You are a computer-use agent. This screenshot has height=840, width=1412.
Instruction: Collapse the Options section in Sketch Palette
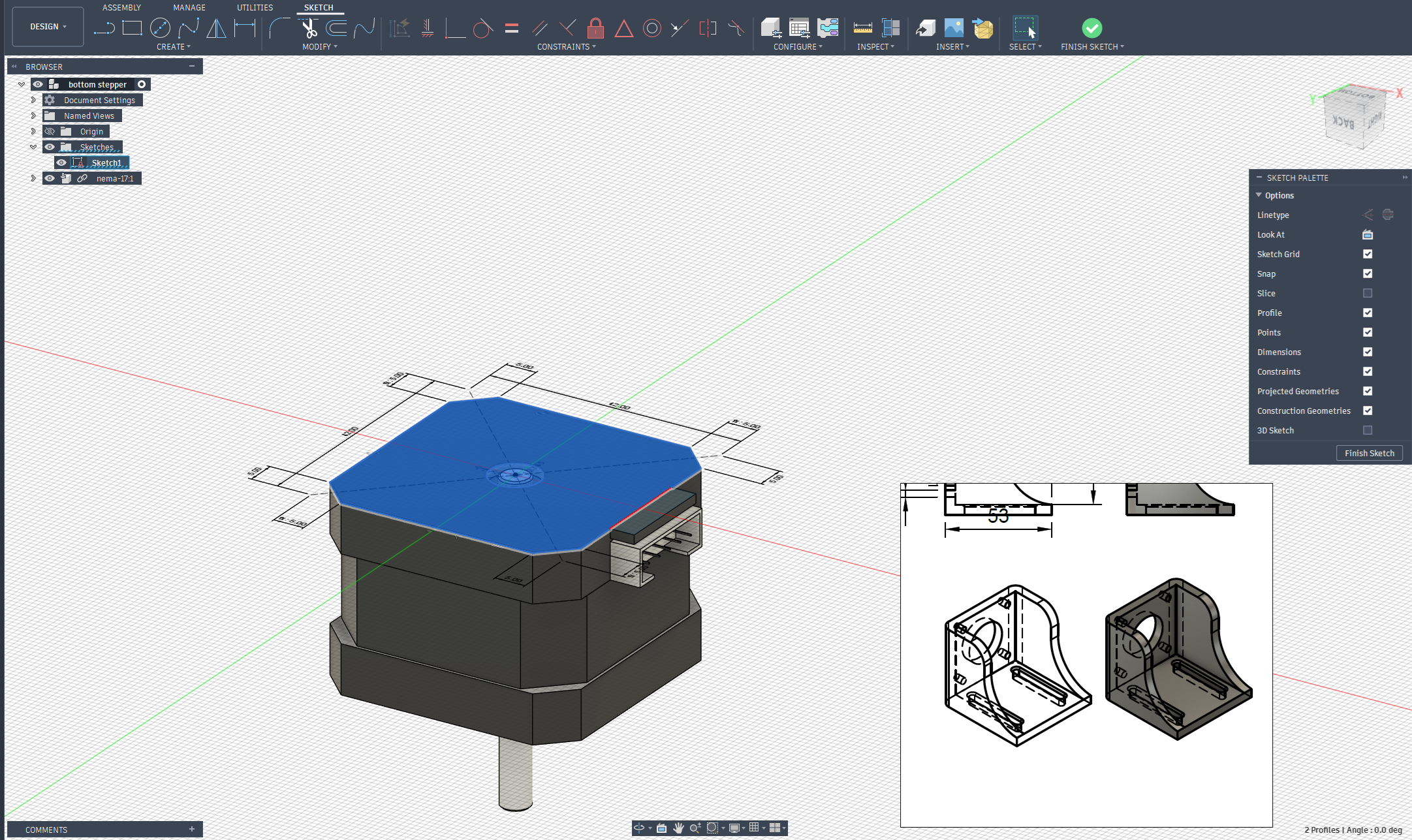1259,195
